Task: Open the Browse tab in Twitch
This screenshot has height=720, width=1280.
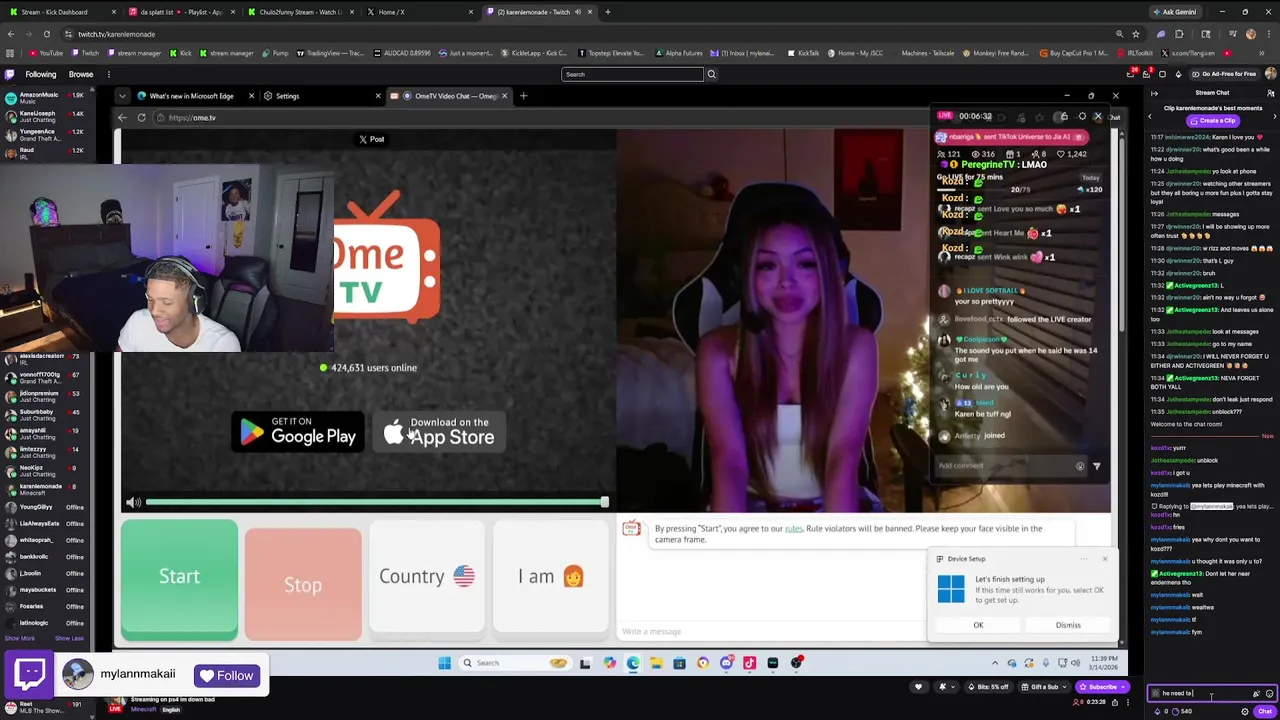Action: point(81,74)
